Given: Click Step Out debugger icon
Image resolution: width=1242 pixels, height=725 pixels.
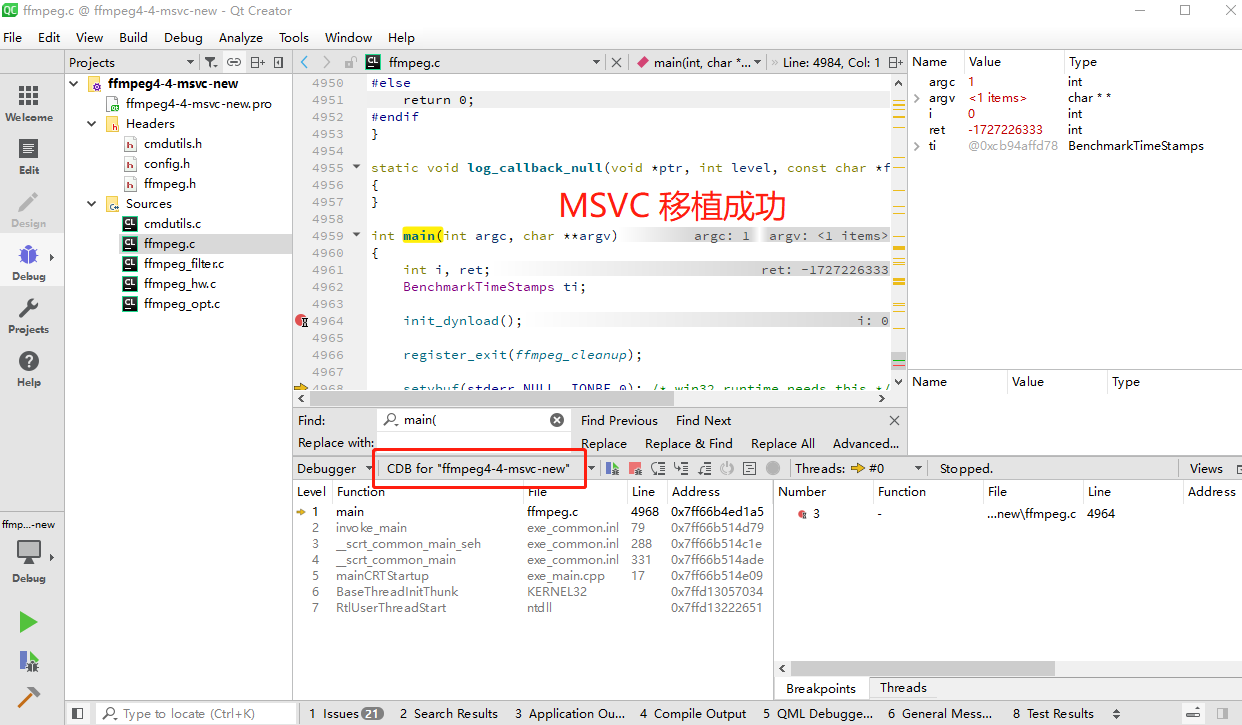Looking at the screenshot, I should 704,468.
